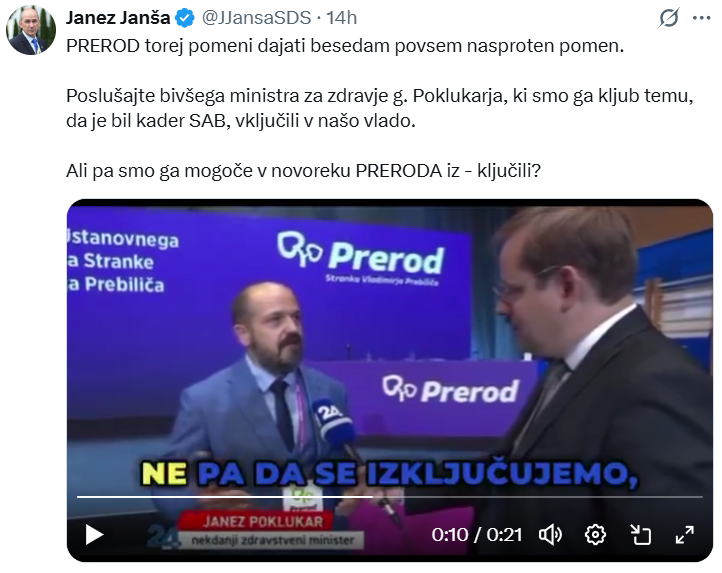Play the embedded tweet video
The image size is (722, 573).
coord(94,535)
